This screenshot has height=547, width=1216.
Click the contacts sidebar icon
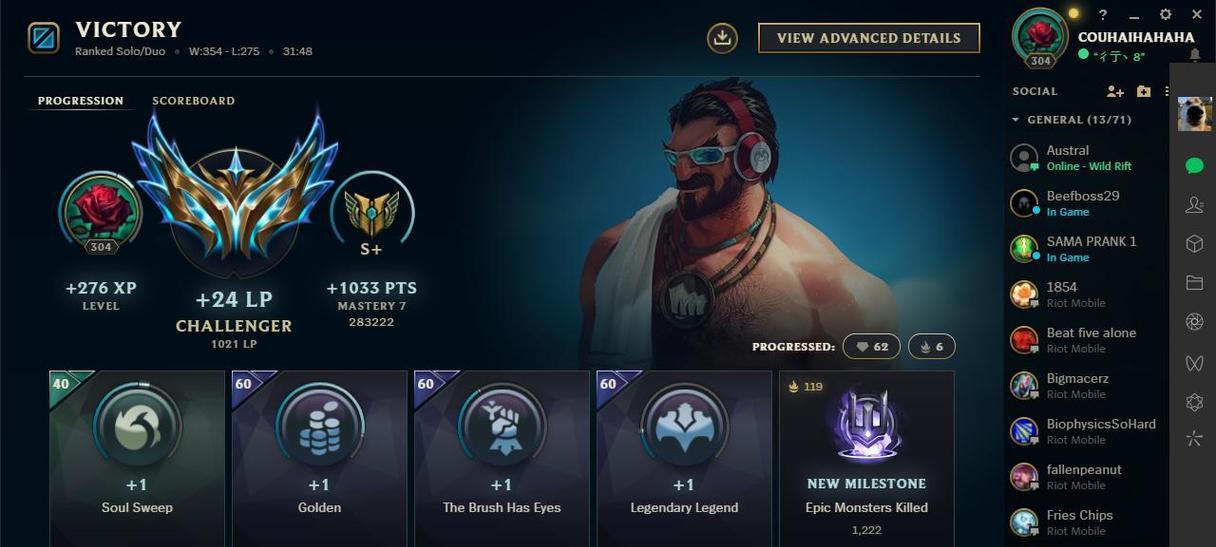(1194, 204)
